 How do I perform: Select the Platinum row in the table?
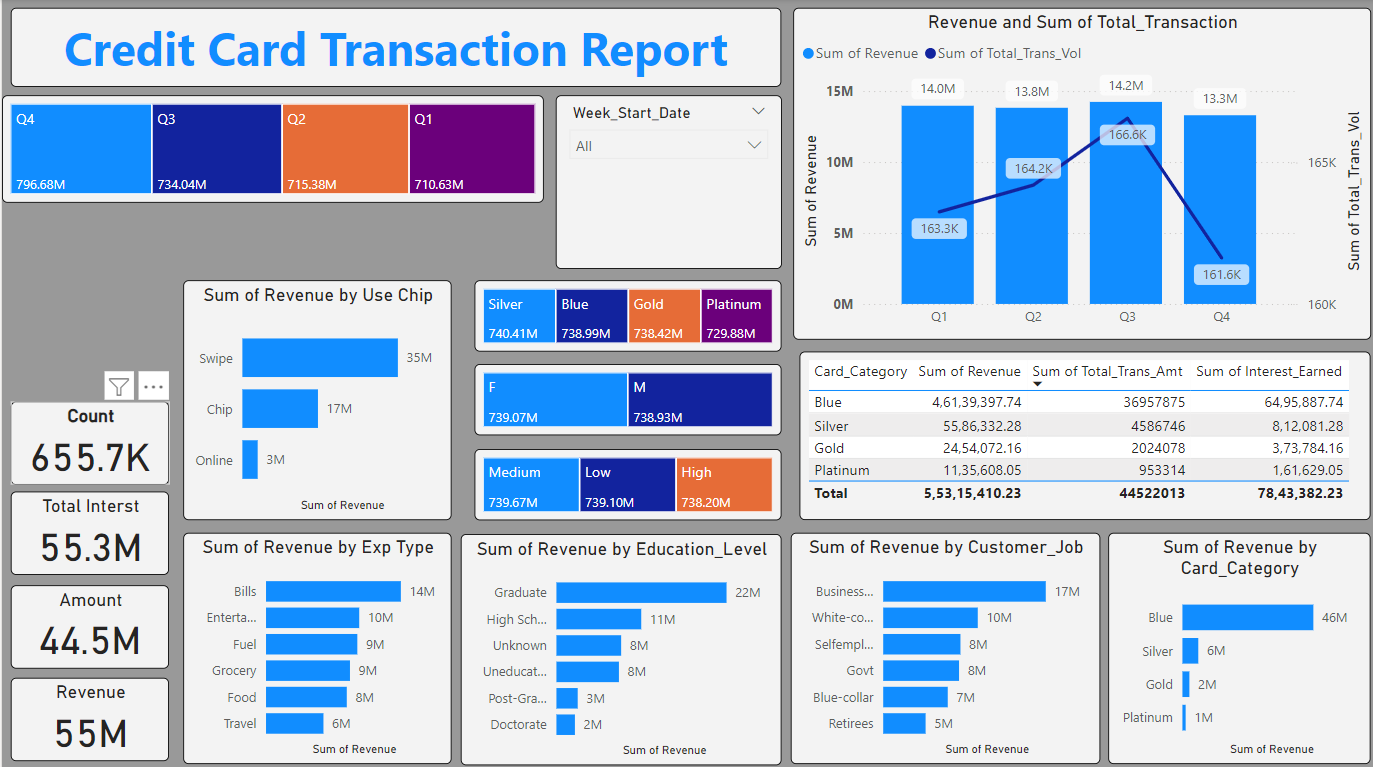click(x=841, y=470)
